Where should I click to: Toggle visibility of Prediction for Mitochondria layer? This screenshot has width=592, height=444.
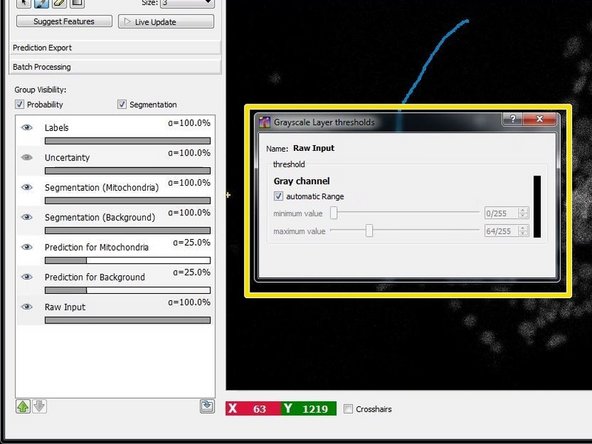[x=27, y=247]
